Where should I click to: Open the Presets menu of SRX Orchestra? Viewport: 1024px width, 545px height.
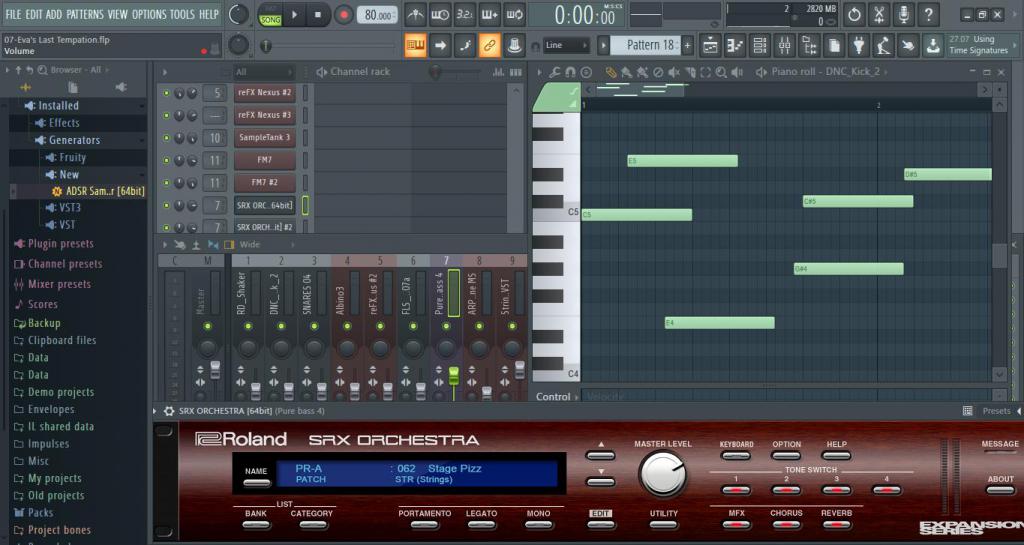tap(996, 411)
